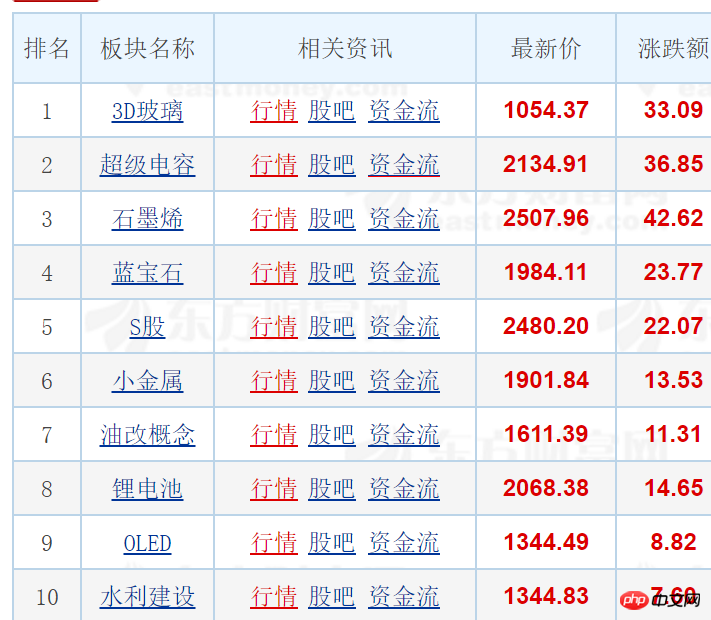Click 股吧 in the 水利建设 row
The width and height of the screenshot is (711, 620).
point(331,597)
